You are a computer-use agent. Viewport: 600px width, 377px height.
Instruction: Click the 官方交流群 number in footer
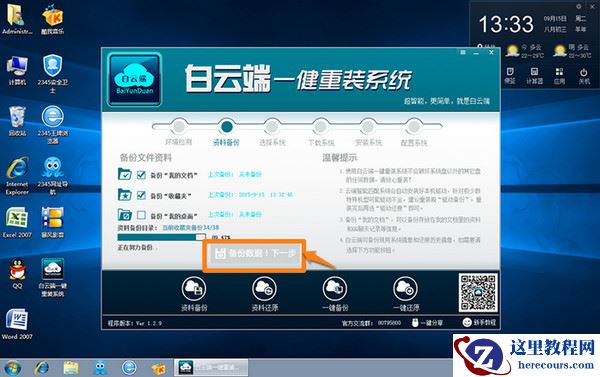[389, 323]
